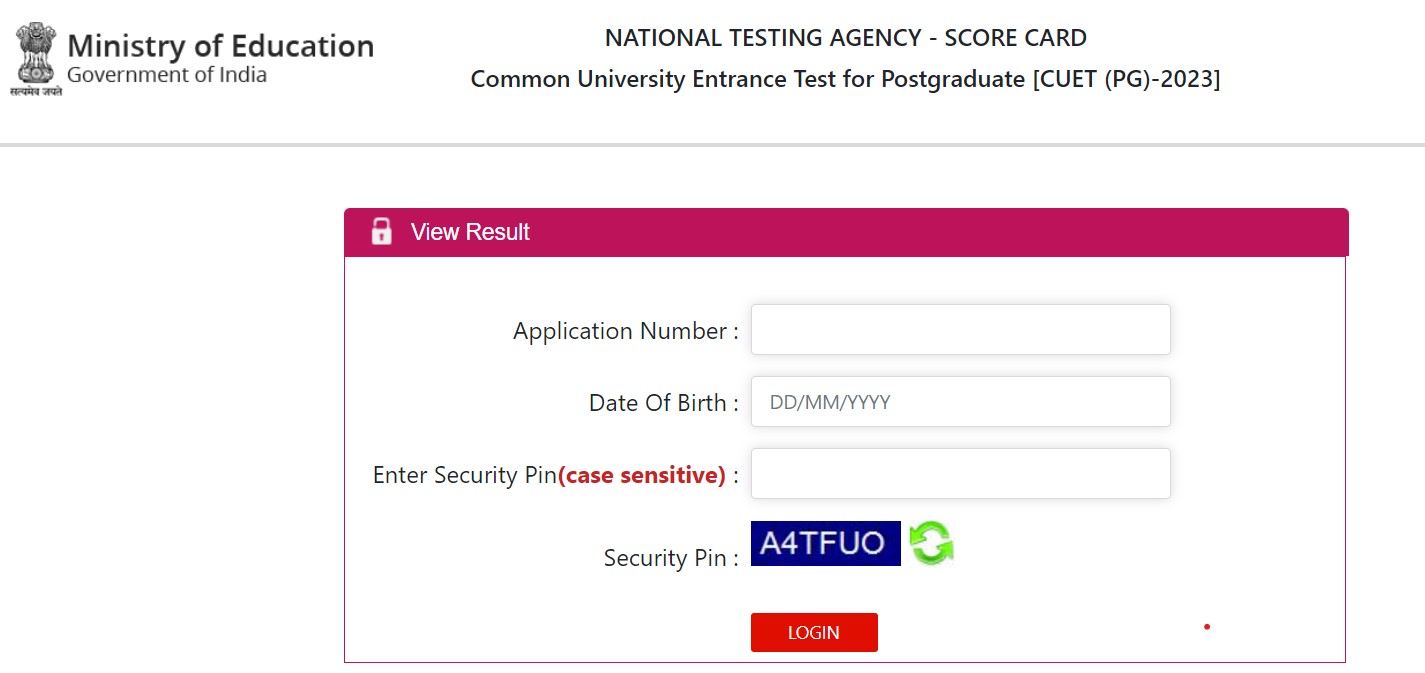The image size is (1425, 673).
Task: Click the (case sensitive) label
Action: [x=642, y=475]
